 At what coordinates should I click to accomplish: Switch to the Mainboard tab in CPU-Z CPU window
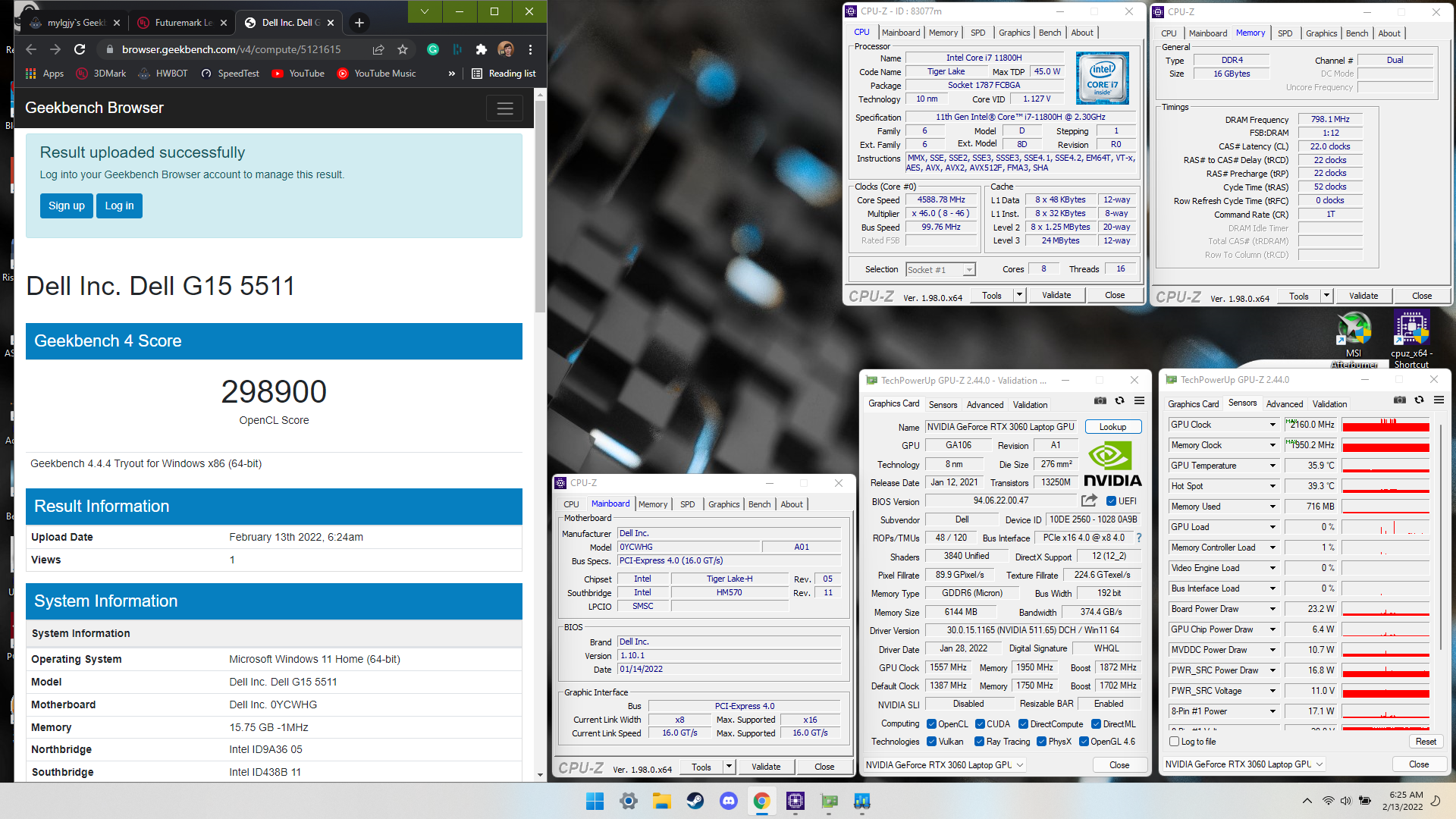click(901, 33)
